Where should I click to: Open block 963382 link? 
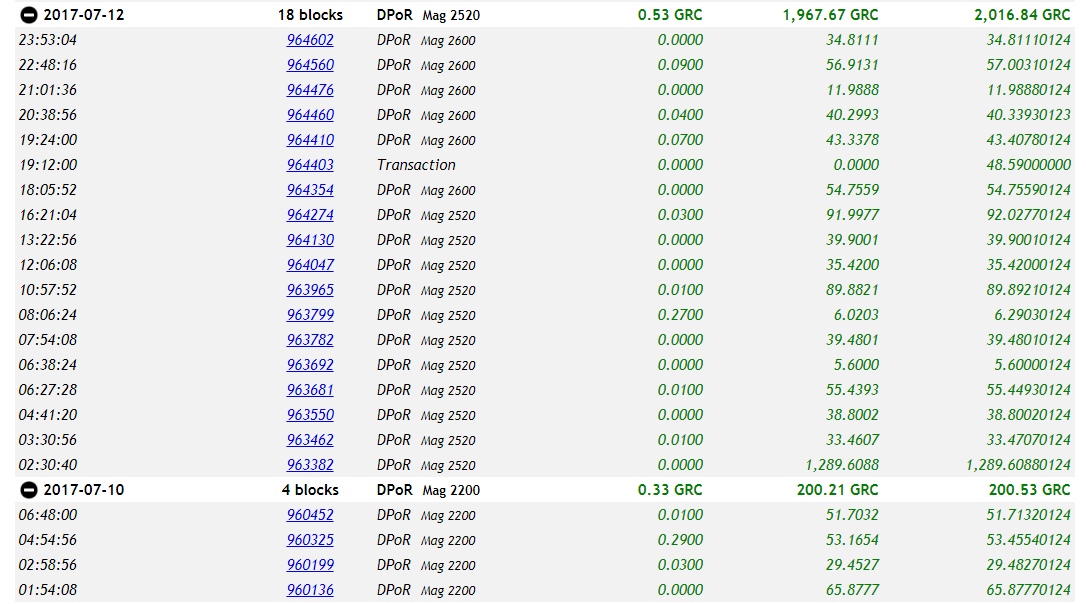tap(310, 465)
